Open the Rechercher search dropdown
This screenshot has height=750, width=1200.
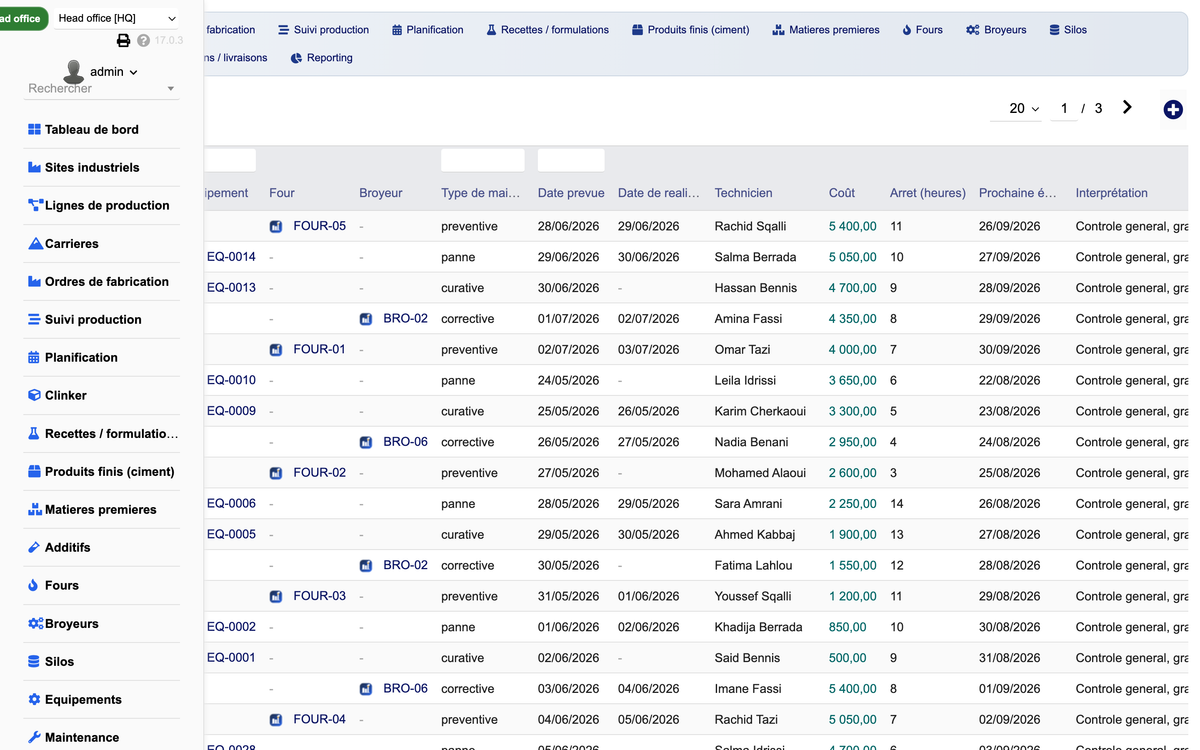pos(101,89)
